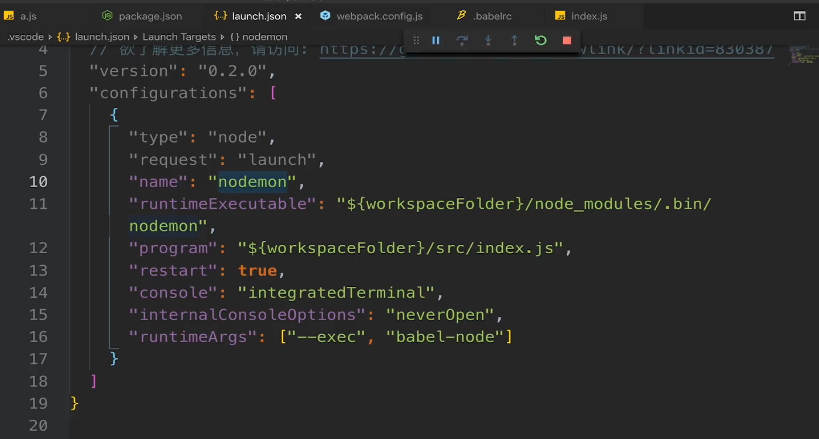Click line number 16 in the gutter
Viewport: 819px width, 439px height.
click(38, 337)
